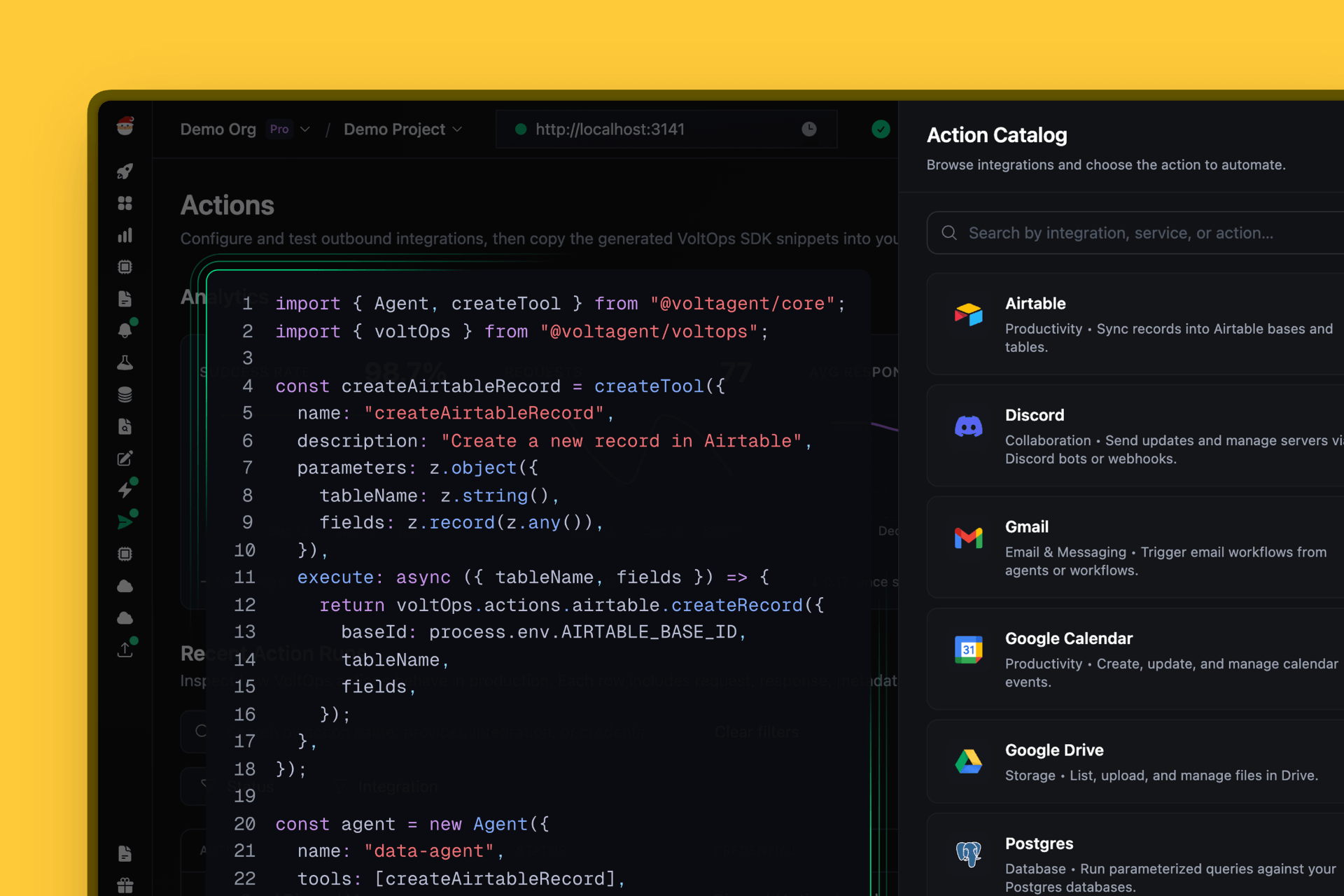Click the clock history icon in URL bar
Image resolution: width=1344 pixels, height=896 pixels.
pos(808,129)
